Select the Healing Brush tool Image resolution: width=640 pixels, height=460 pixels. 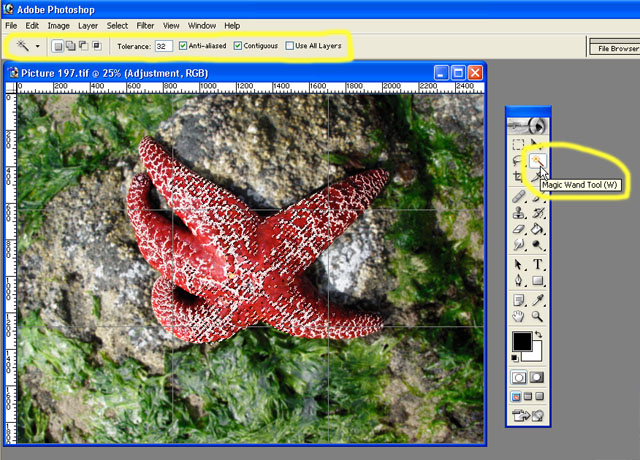coord(518,197)
